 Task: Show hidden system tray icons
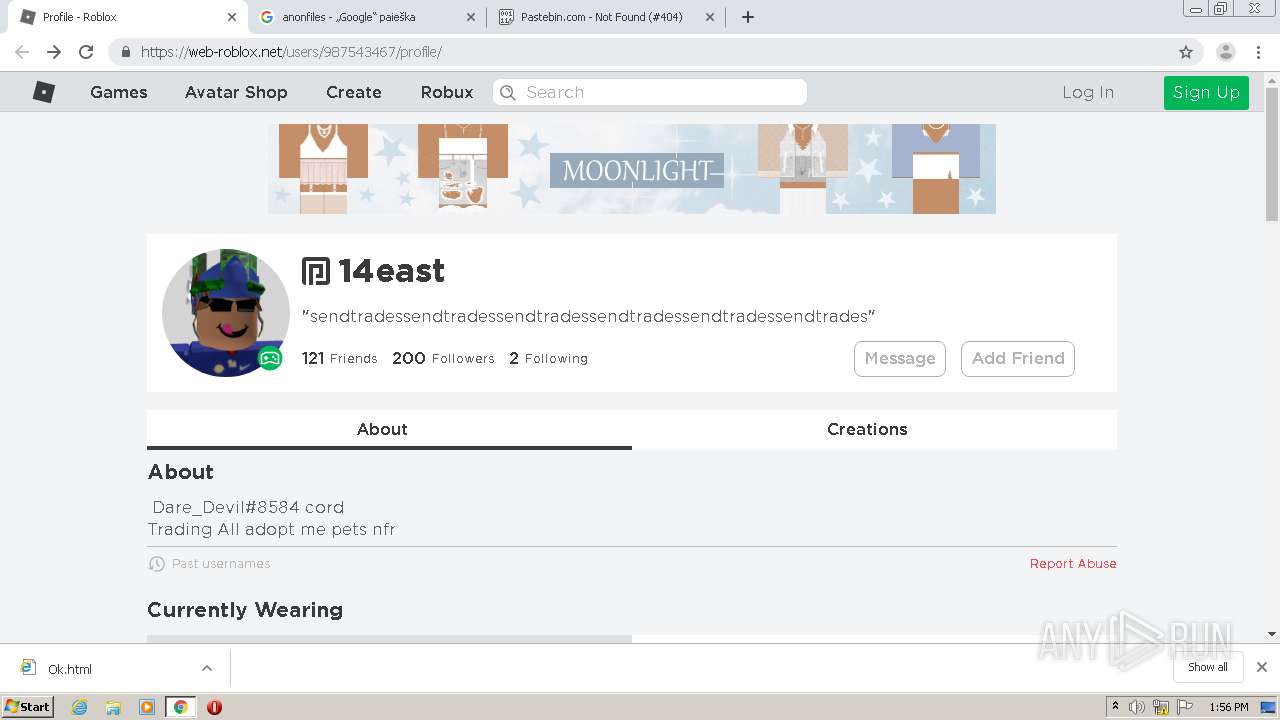click(1115, 707)
